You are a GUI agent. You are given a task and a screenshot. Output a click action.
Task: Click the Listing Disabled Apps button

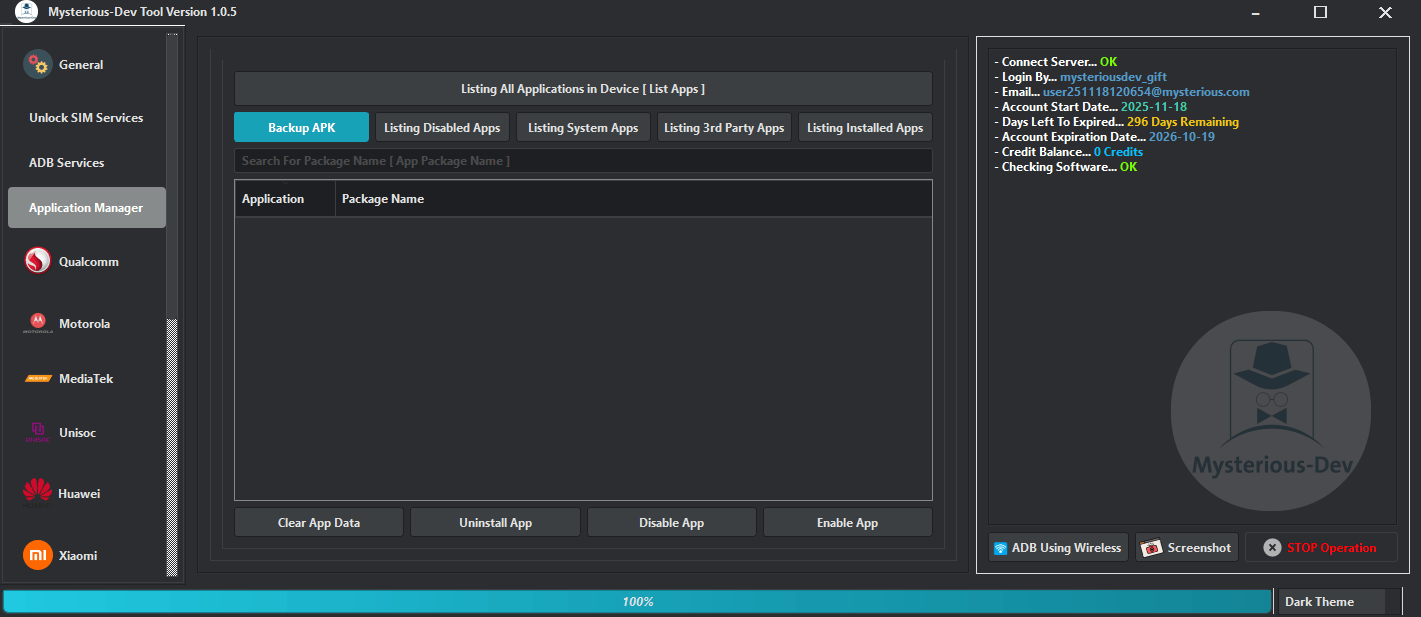click(x=442, y=127)
